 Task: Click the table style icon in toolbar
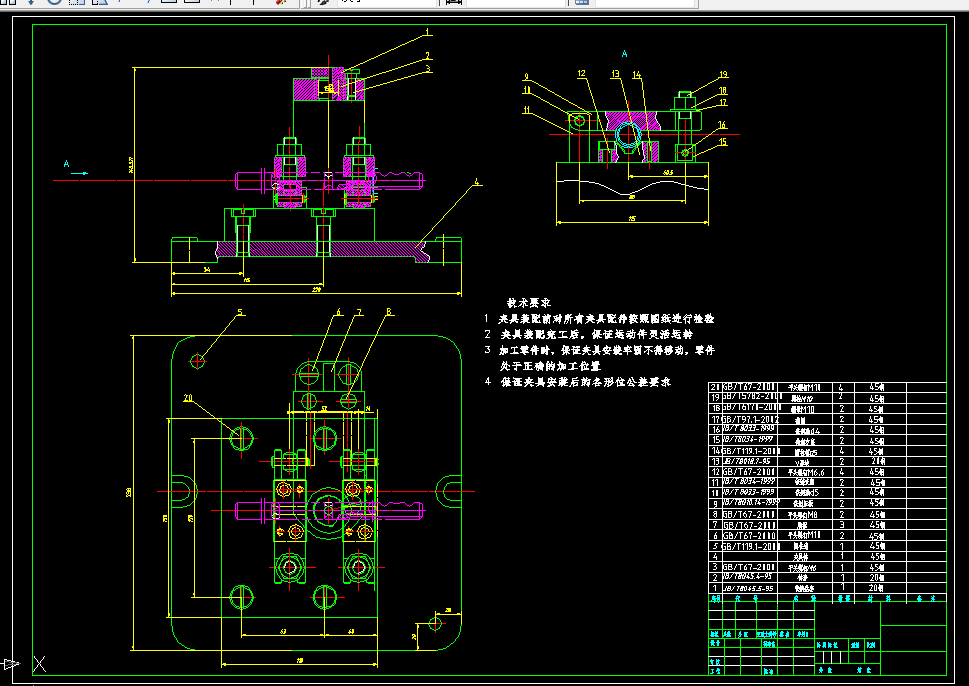coord(582,2)
